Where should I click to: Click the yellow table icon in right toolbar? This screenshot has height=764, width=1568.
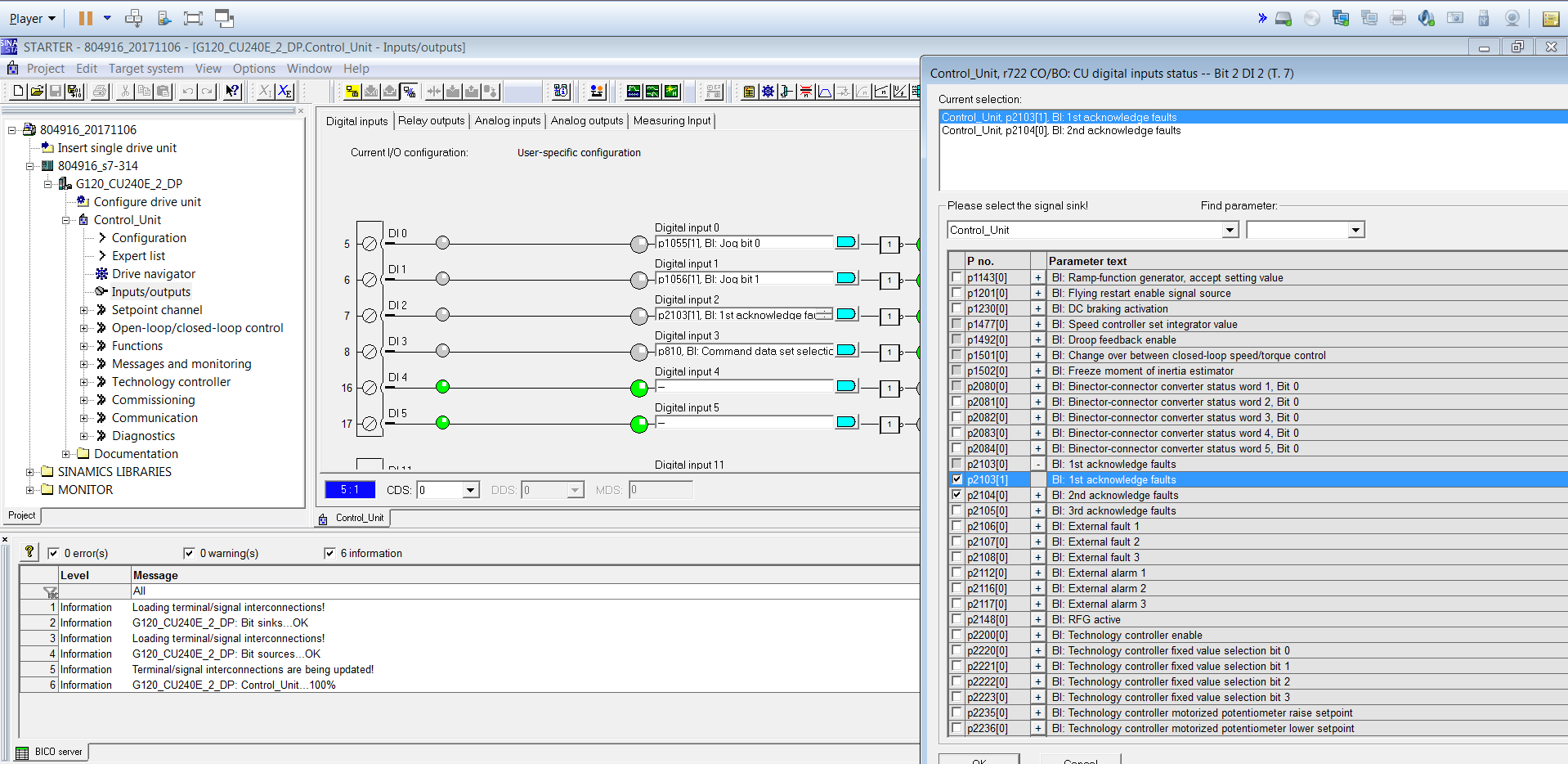(749, 91)
